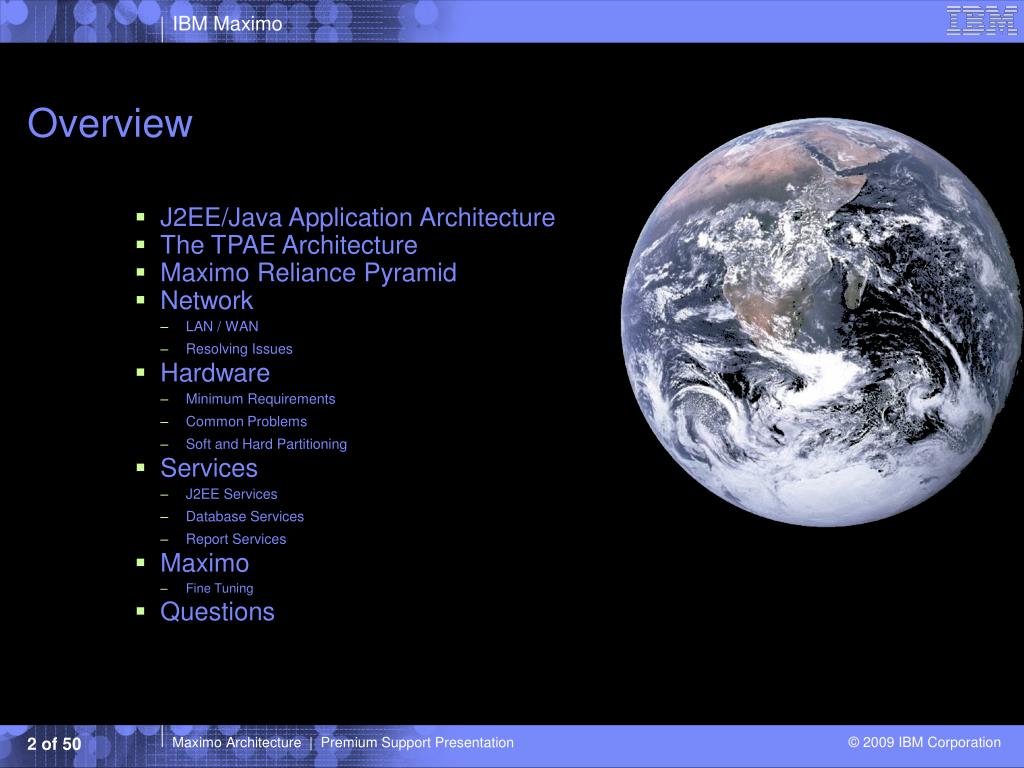The image size is (1024, 768).
Task: Select the "Services" bullet heading
Action: click(x=209, y=468)
